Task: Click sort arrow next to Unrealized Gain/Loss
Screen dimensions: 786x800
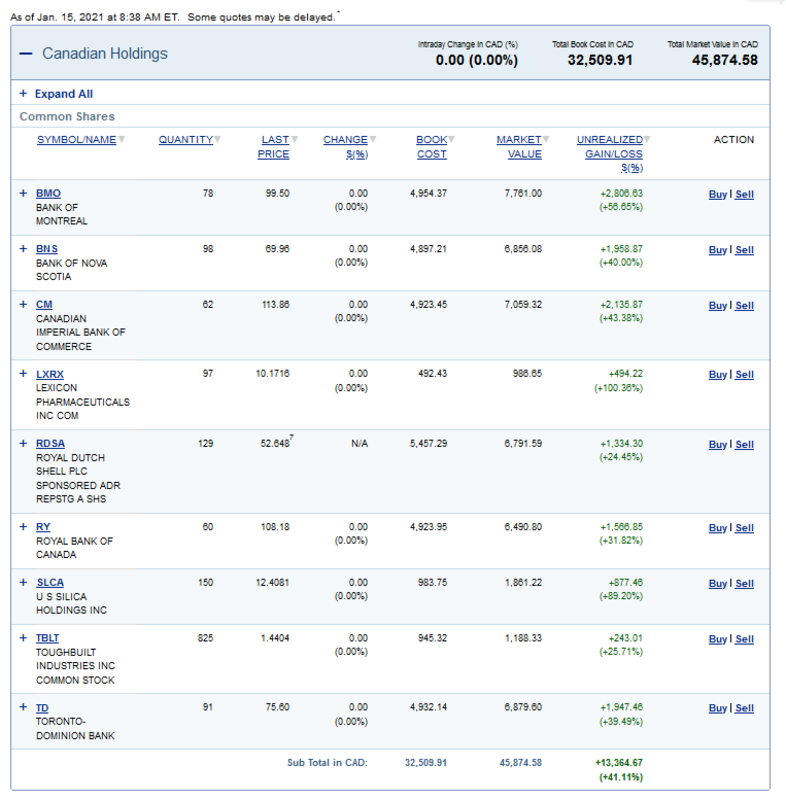Action: [x=647, y=139]
